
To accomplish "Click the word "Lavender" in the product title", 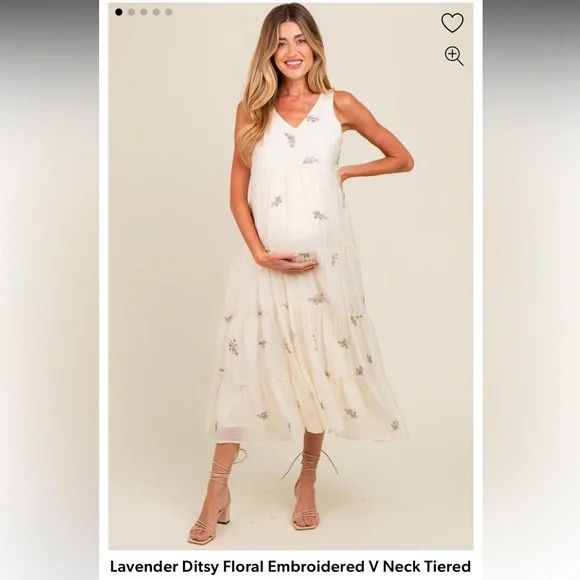I will (144, 566).
